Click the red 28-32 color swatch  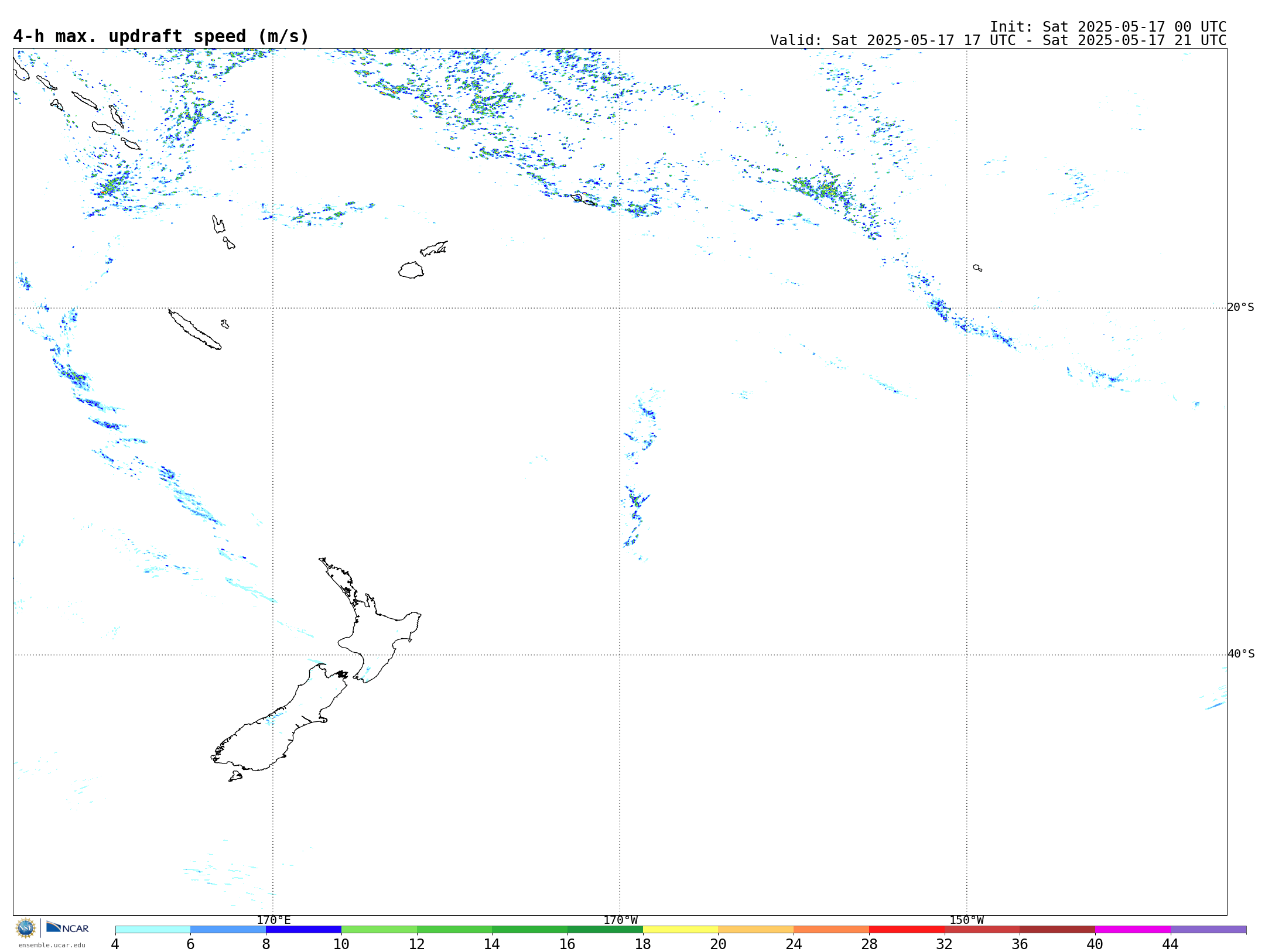(x=907, y=929)
